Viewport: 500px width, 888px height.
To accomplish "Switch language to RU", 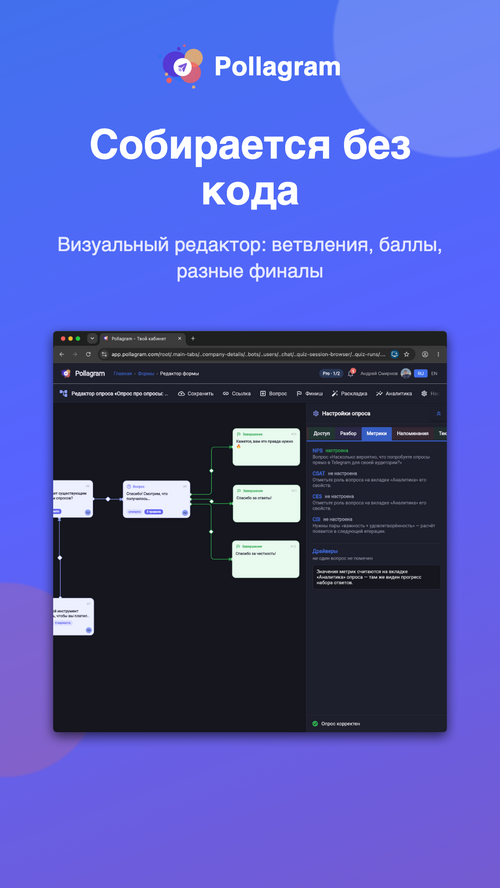I will pyautogui.click(x=421, y=374).
